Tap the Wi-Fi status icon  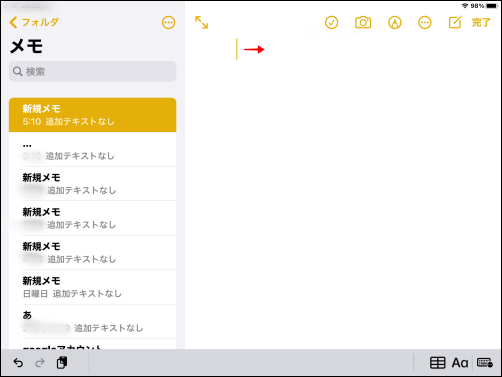click(465, 6)
